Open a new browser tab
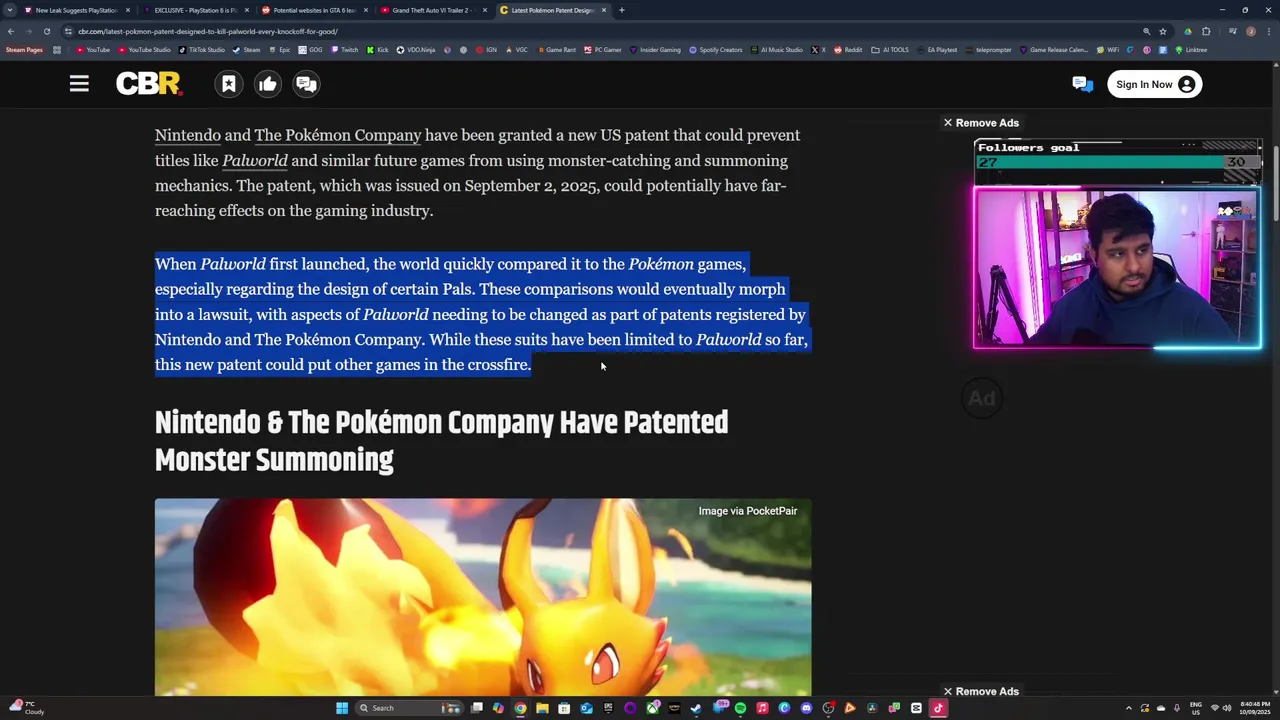This screenshot has height=720, width=1280. point(622,10)
